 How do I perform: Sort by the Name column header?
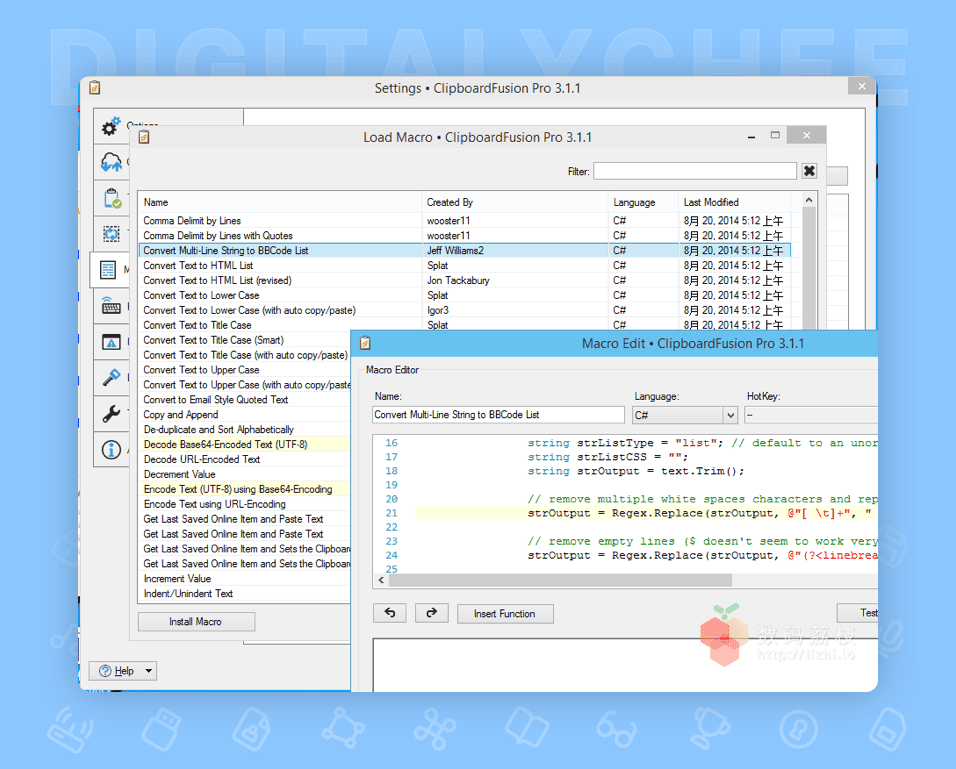coord(280,202)
